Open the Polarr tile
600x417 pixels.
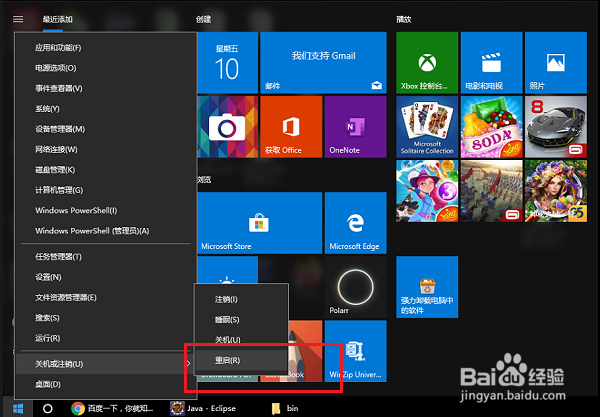click(355, 287)
